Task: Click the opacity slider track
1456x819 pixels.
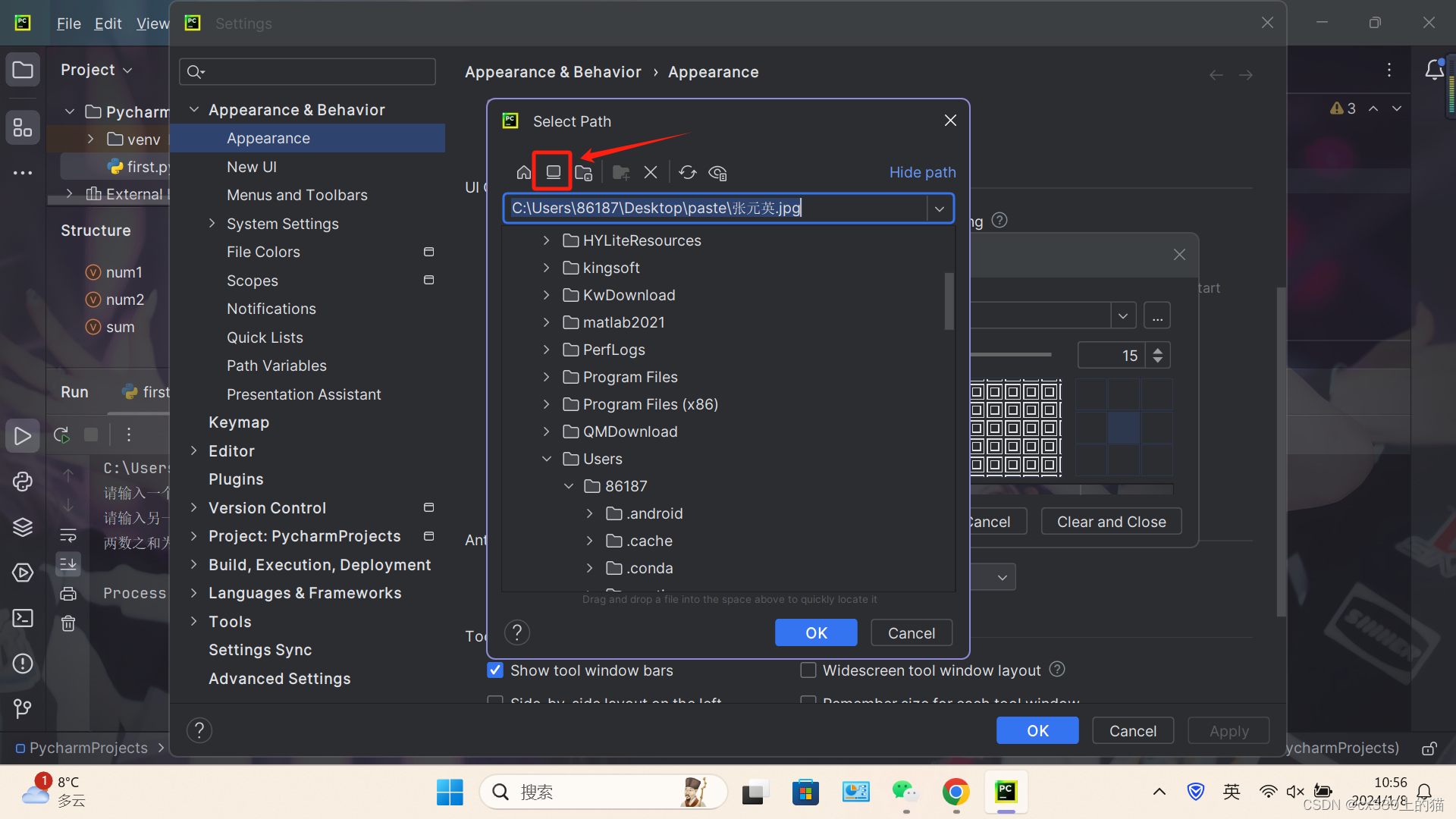Action: pos(1012,355)
